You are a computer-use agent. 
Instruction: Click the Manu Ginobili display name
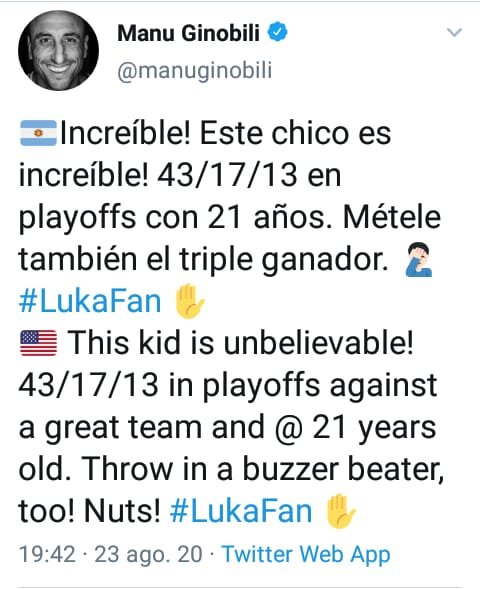189,33
